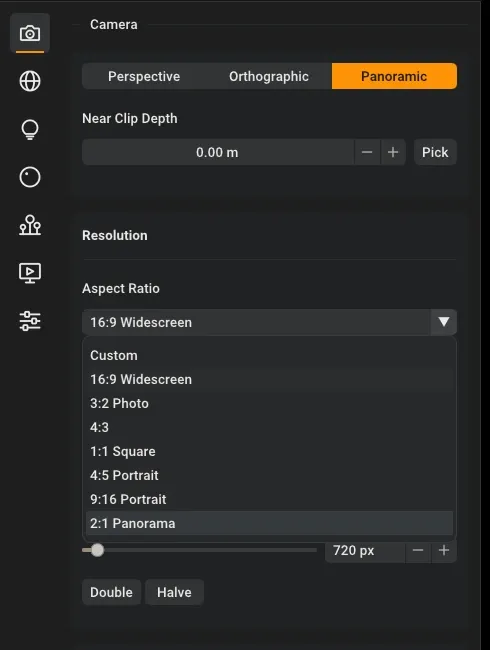Increase resolution with the plus stepper

tap(444, 551)
